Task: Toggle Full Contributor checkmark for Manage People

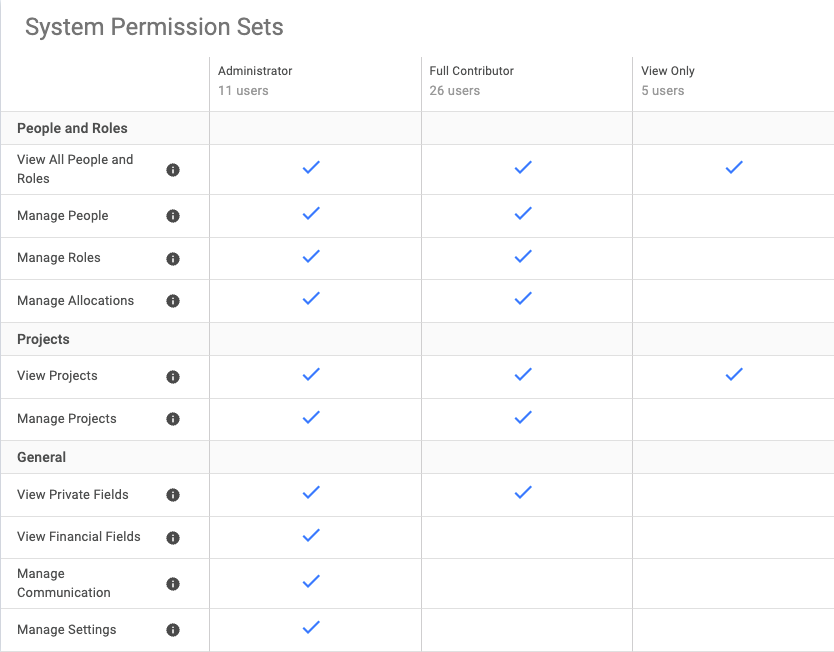Action: 523,213
